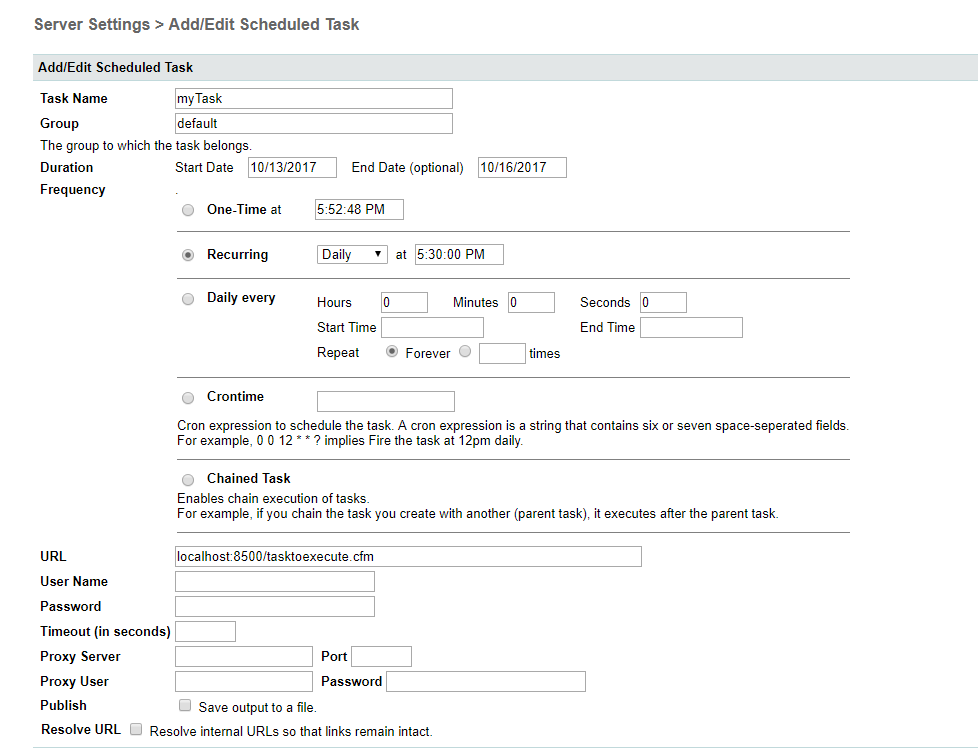Click the Proxy Server field
978x748 pixels.
tap(243, 656)
